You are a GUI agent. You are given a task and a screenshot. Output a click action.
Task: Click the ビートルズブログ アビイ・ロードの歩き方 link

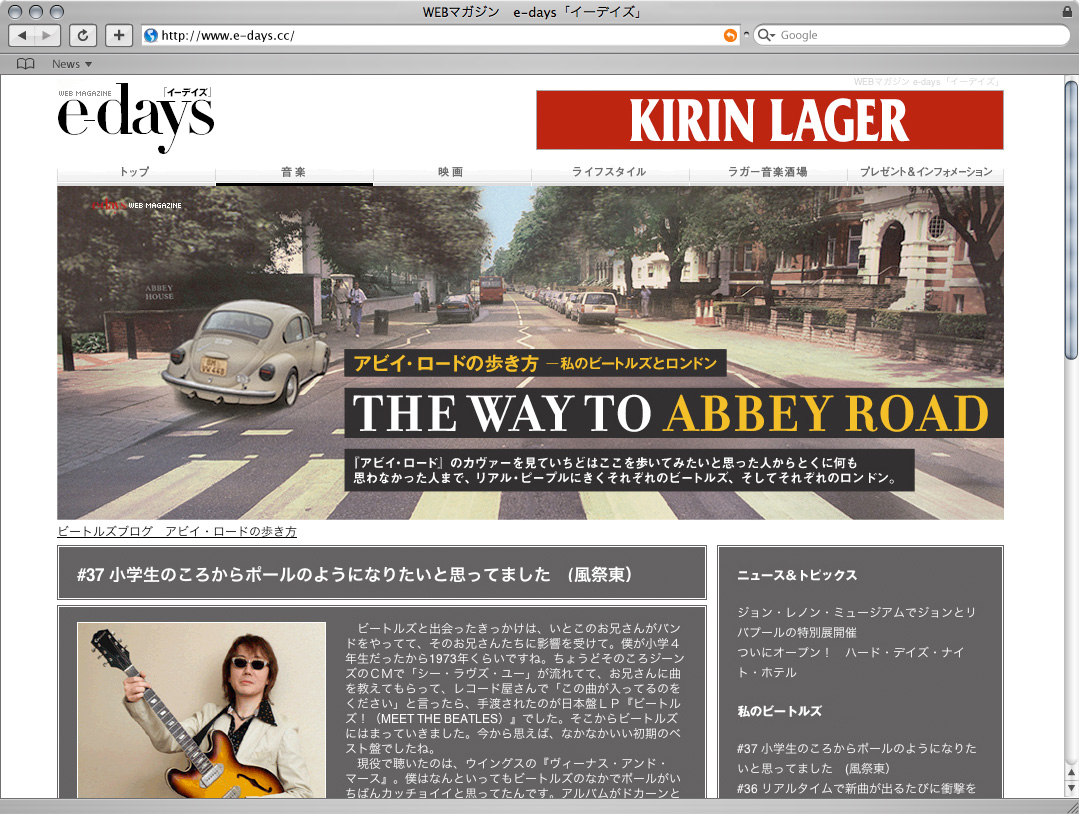coord(177,531)
